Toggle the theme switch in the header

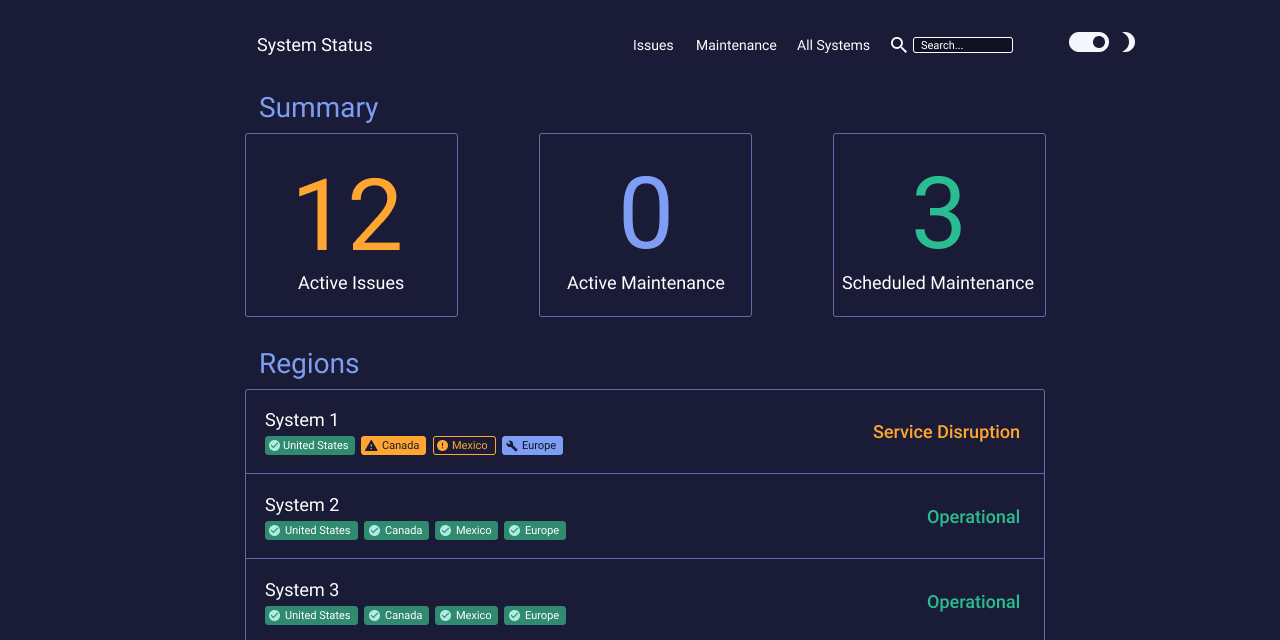point(1089,41)
